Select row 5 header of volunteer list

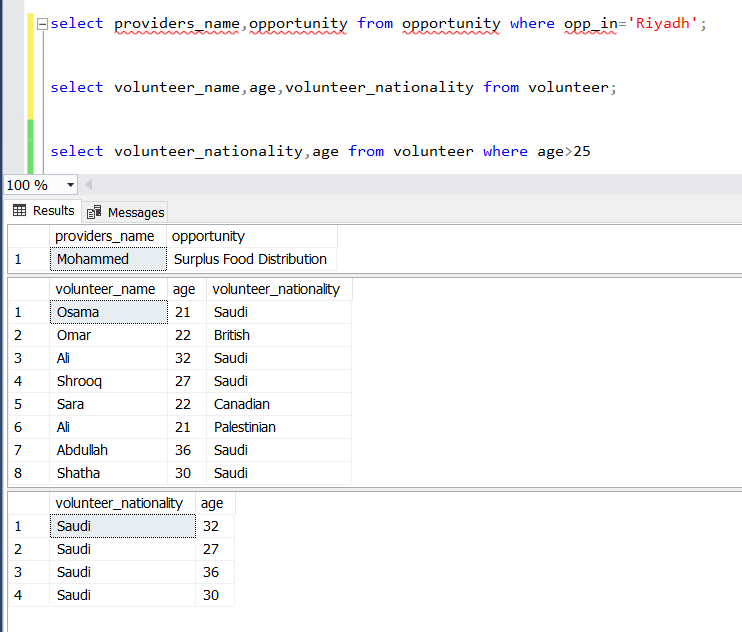(x=29, y=404)
